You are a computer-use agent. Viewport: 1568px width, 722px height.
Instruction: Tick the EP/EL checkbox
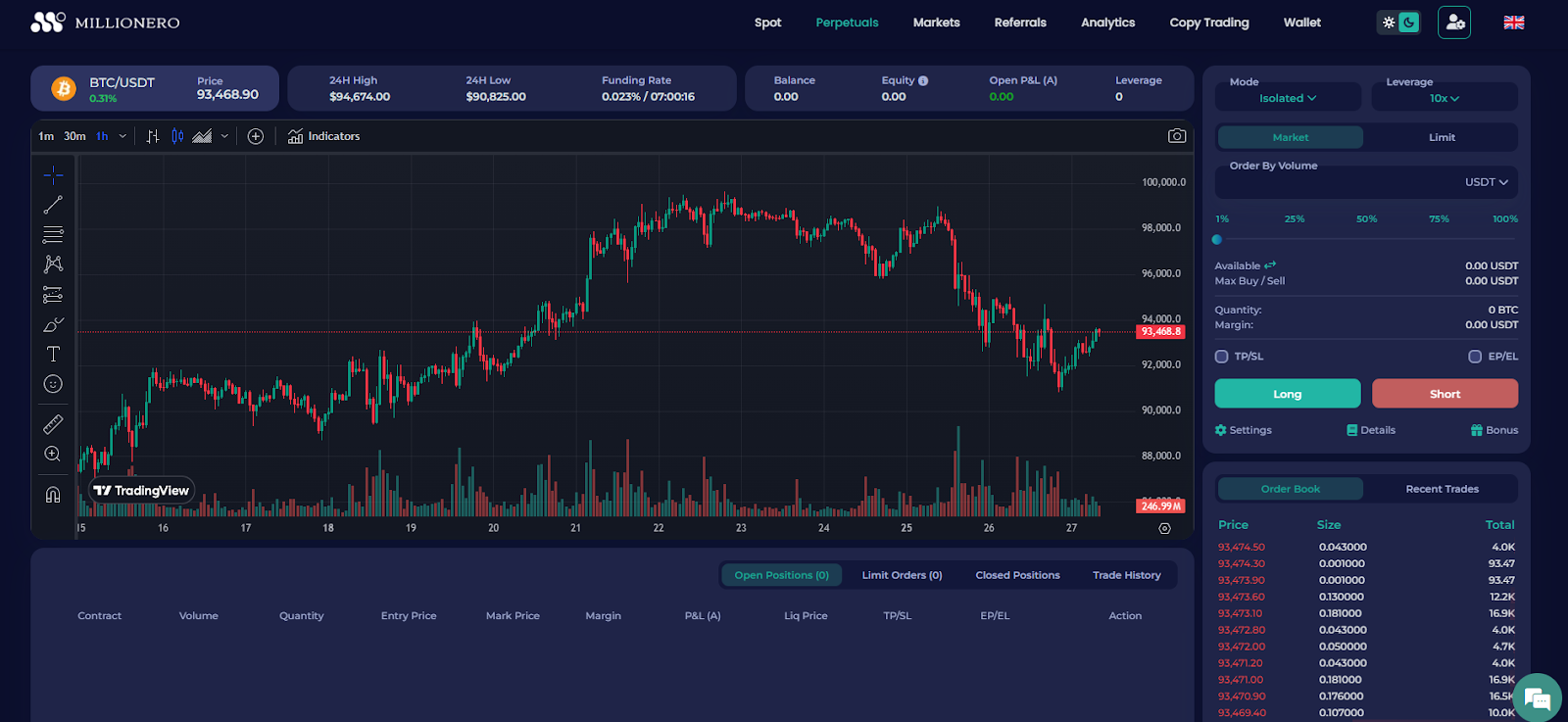1475,357
